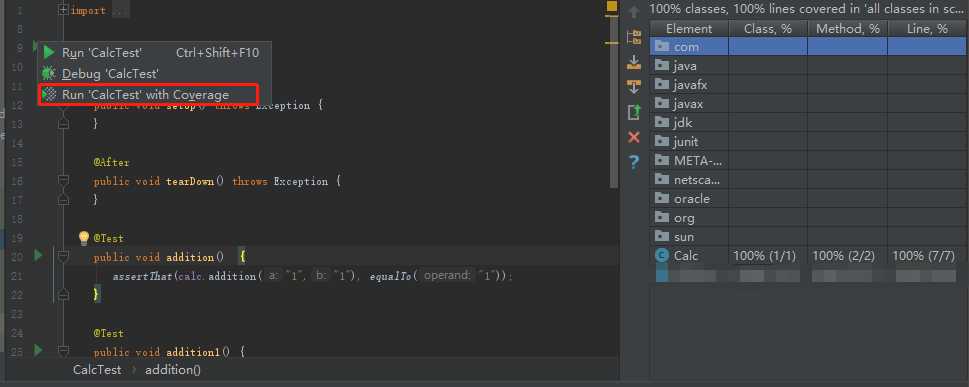Viewport: 969px width, 387px height.
Task: Toggle Autoscroll from Source in coverage panel
Action: 633,87
